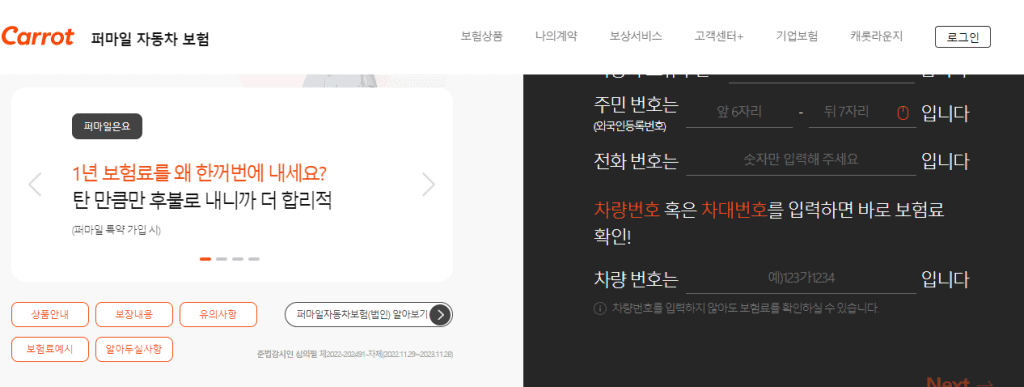Image resolution: width=1024 pixels, height=387 pixels.
Task: Open the 기업보험 menu
Action: (797, 37)
